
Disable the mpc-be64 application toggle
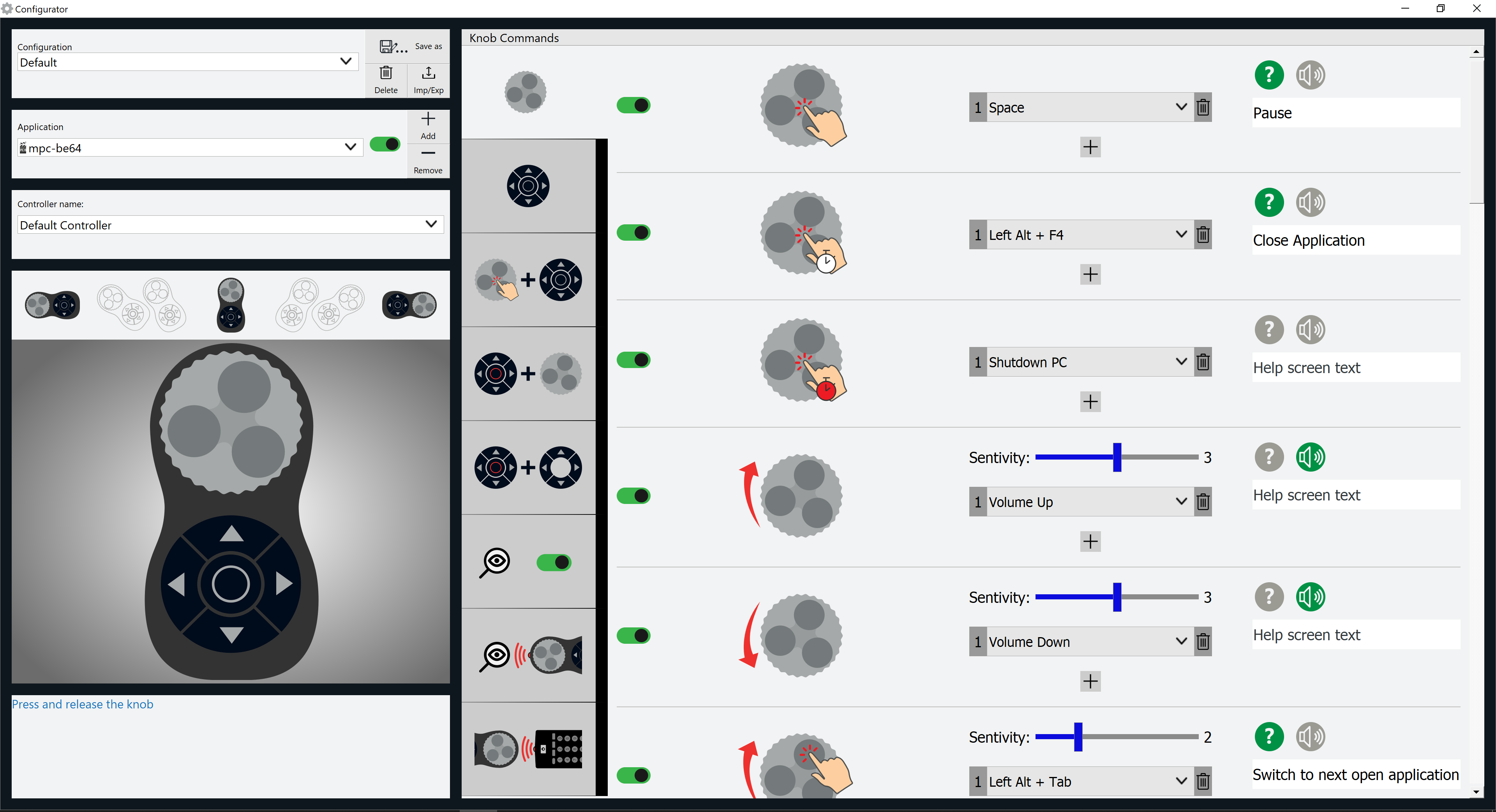(385, 144)
